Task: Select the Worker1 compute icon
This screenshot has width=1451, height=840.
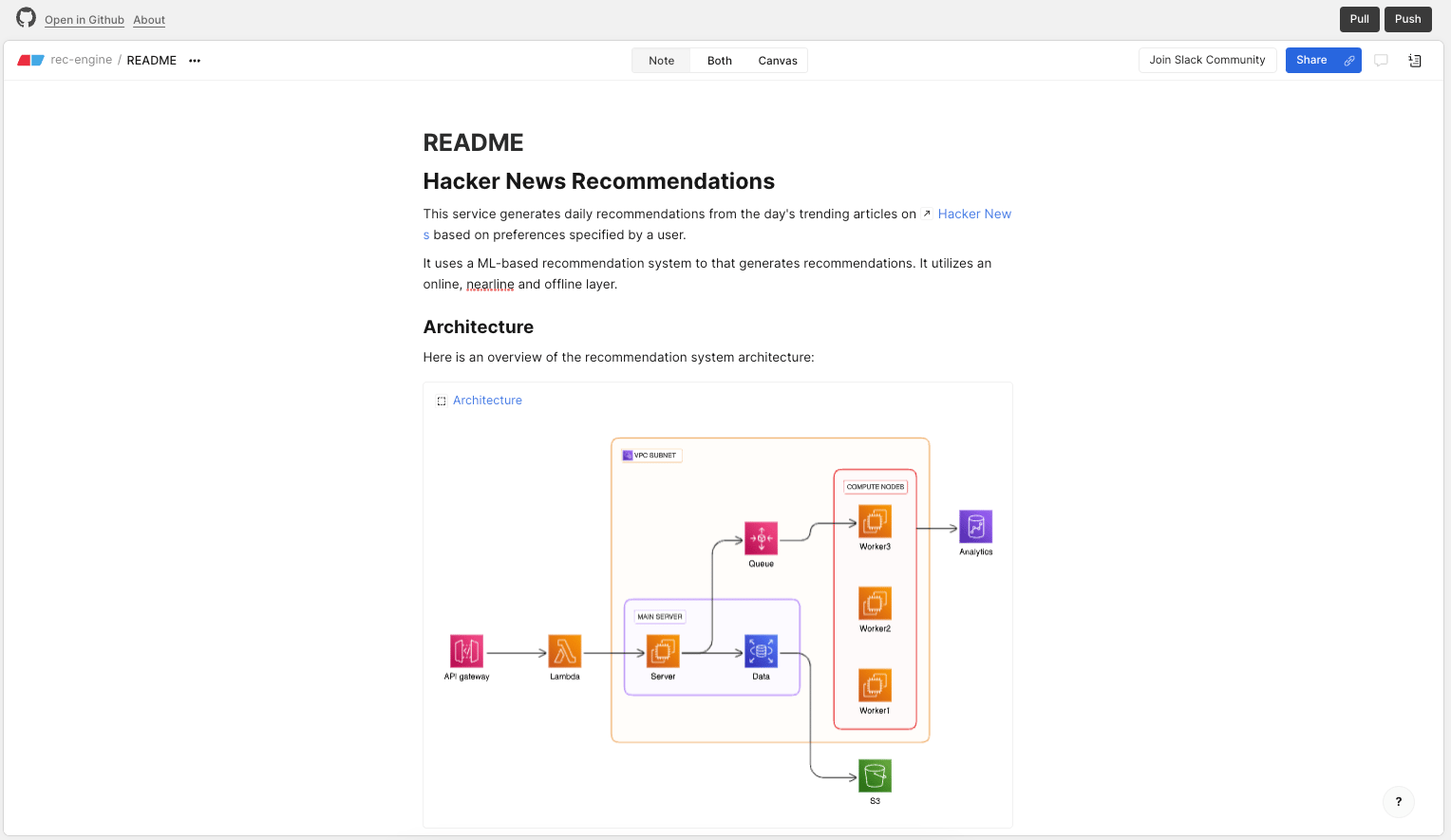Action: tap(876, 685)
